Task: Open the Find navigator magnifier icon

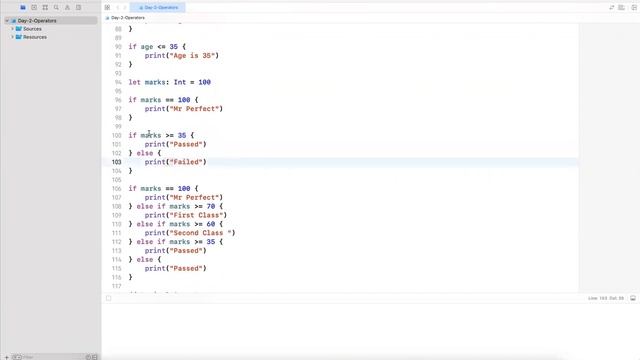Action: (x=56, y=7)
